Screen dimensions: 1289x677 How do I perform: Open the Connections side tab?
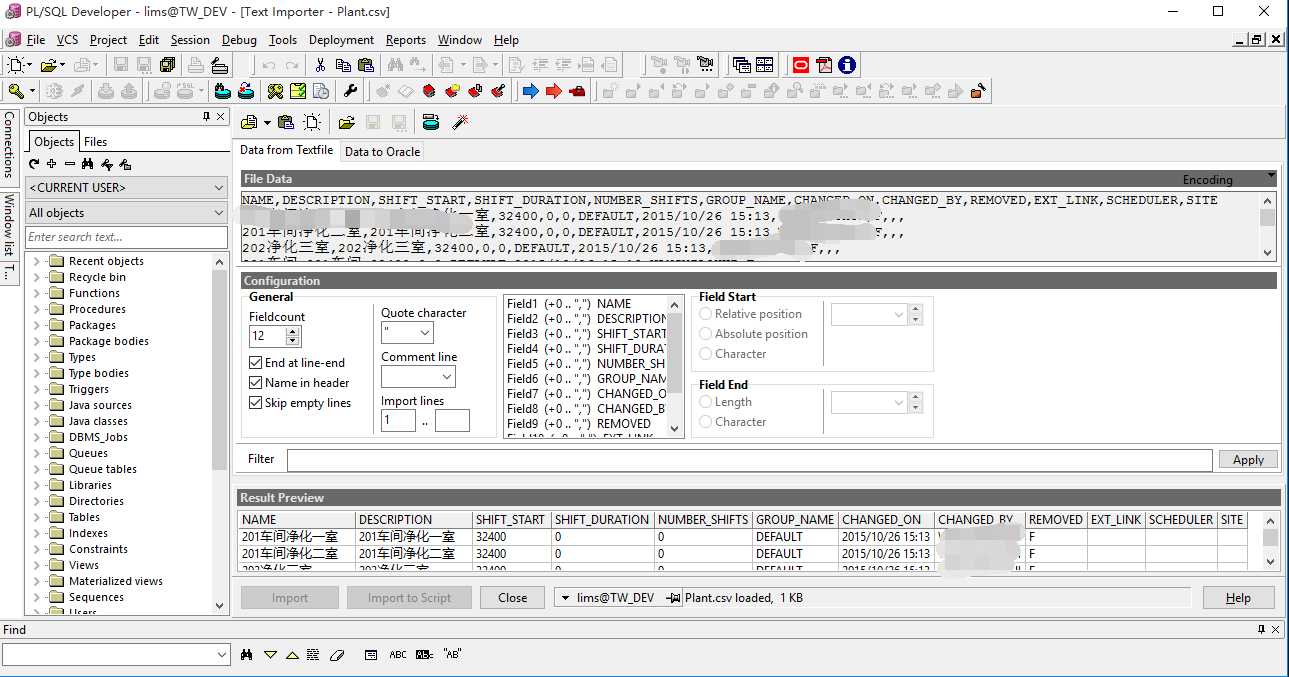pos(9,145)
